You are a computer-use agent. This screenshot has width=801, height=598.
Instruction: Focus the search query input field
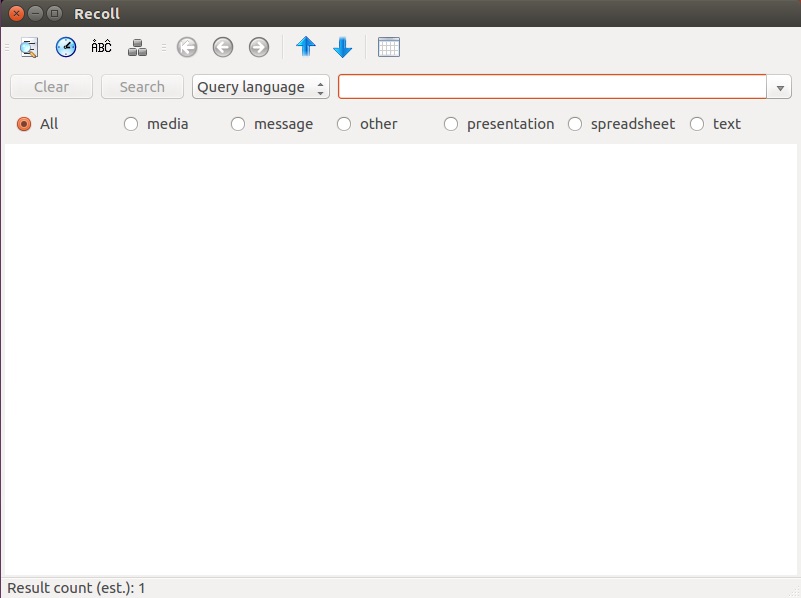552,87
